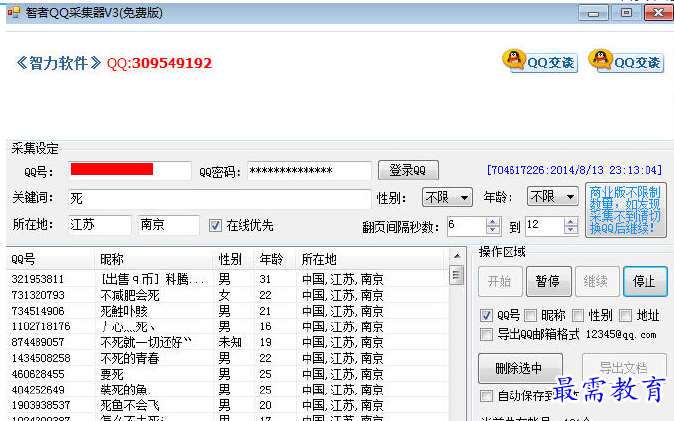This screenshot has height=421, width=674.
Task: Minimize the window
Action: (x=593, y=13)
